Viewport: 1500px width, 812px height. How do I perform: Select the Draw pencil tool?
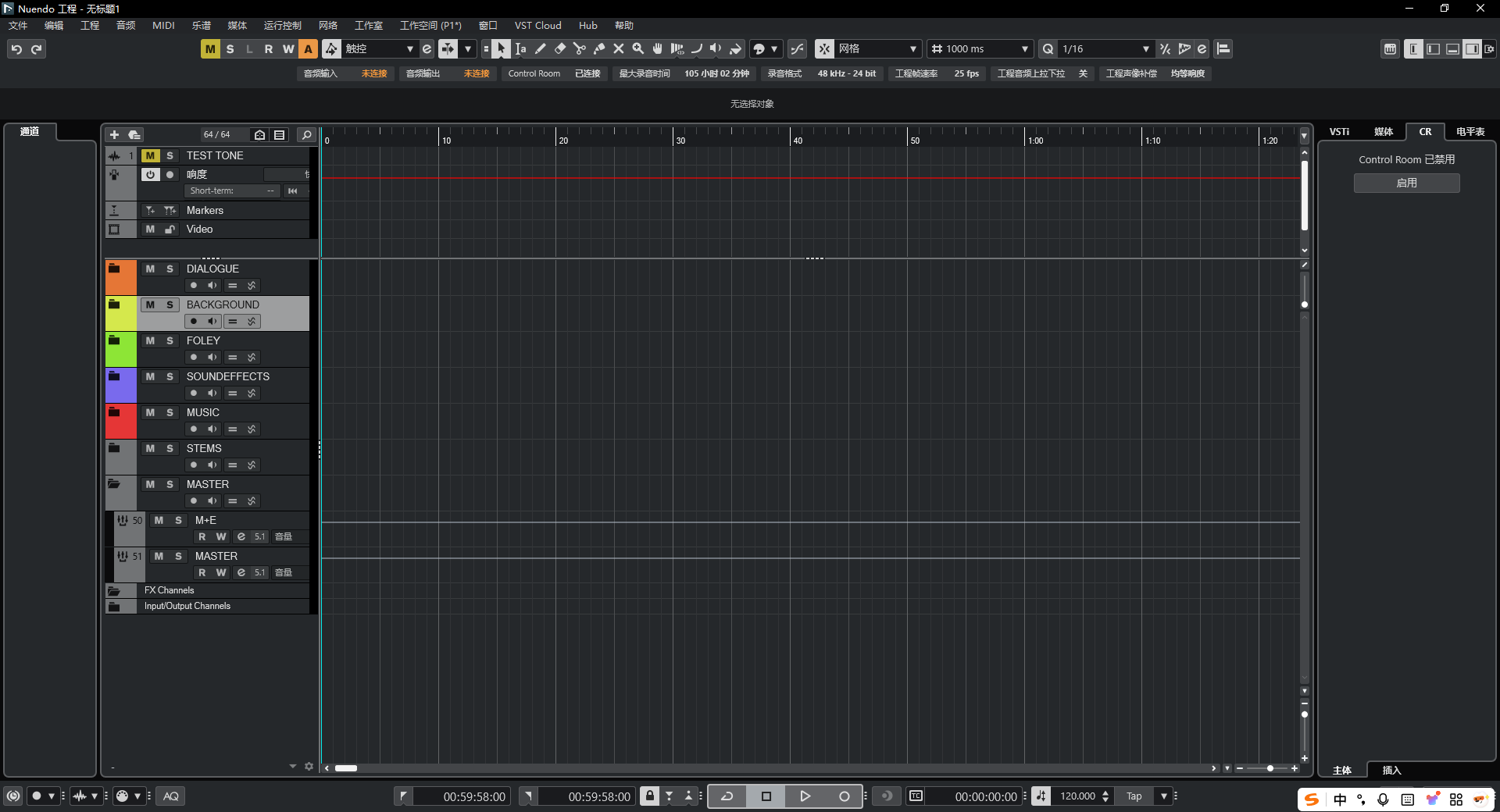pos(541,49)
